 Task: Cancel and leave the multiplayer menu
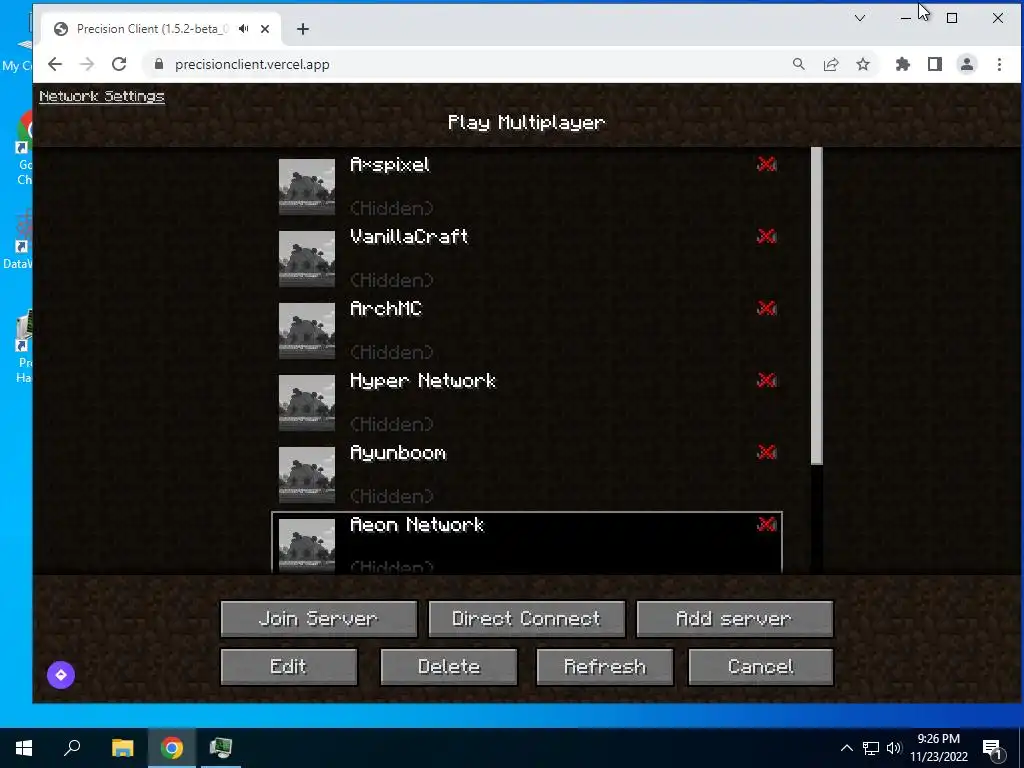point(761,667)
